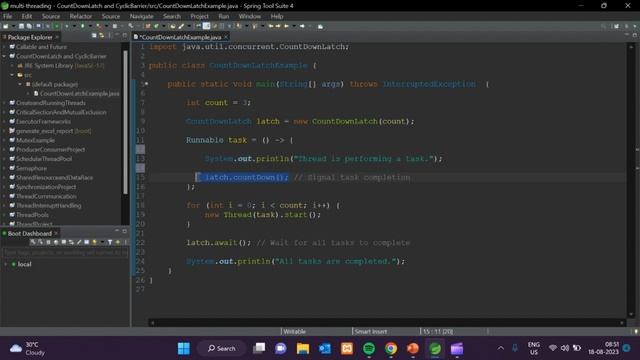The width and height of the screenshot is (640, 360).
Task: Open Google Chrome from taskbar
Action: (x=391, y=349)
